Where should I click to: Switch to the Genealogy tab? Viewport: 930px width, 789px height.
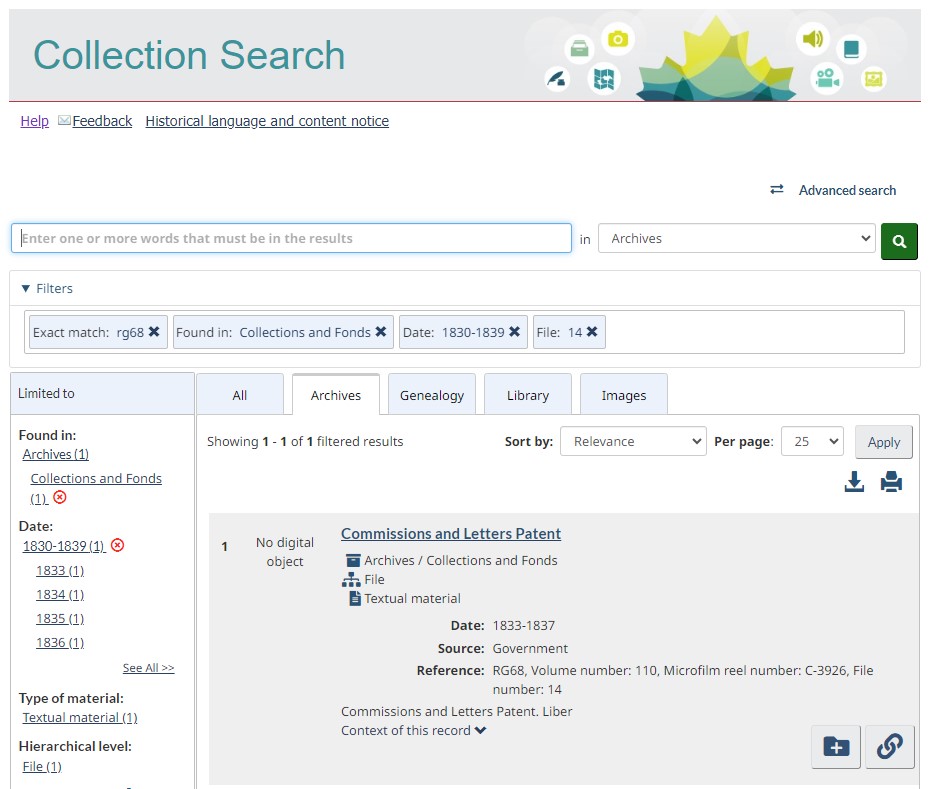[431, 395]
